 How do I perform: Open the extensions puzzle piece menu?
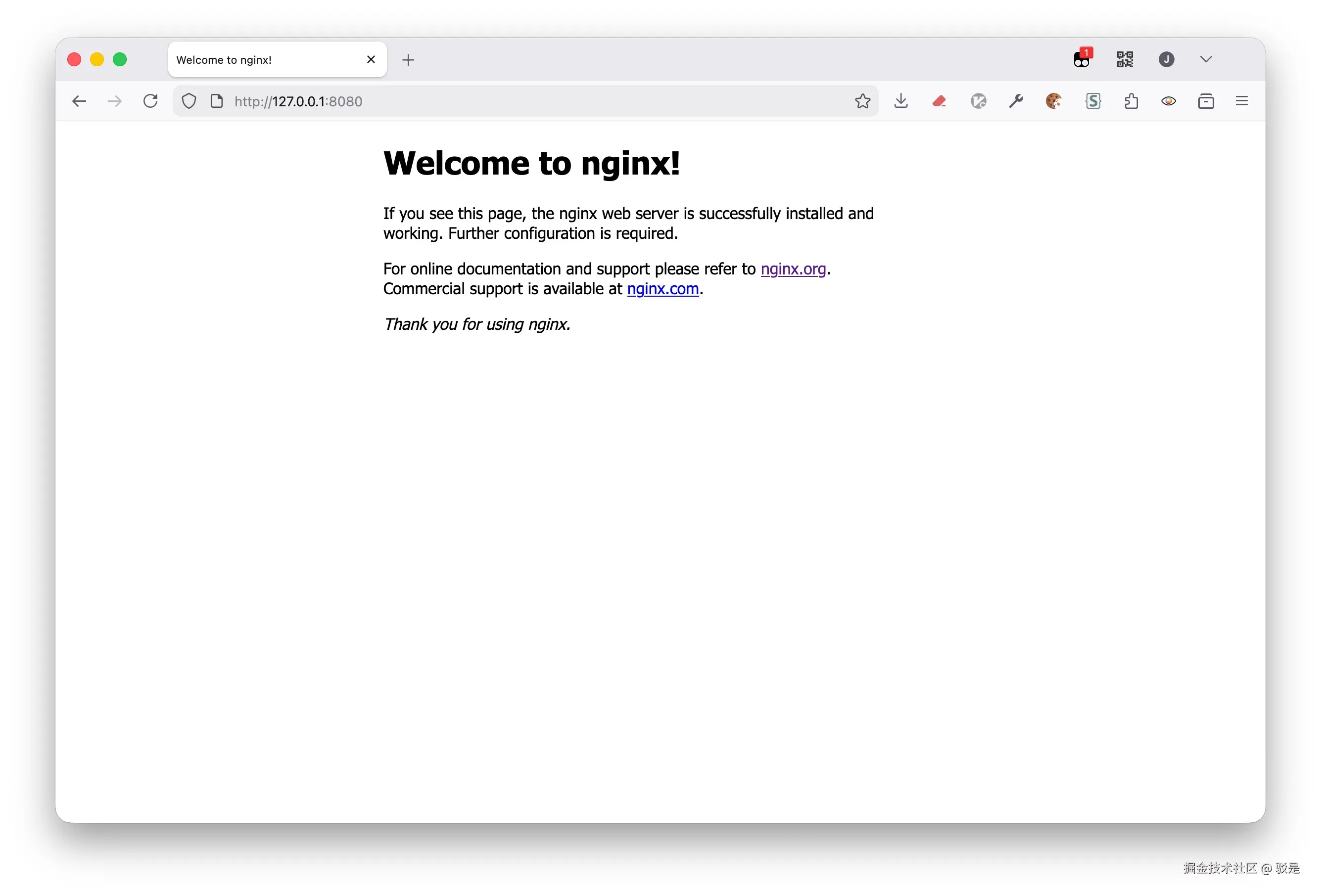pos(1131,101)
